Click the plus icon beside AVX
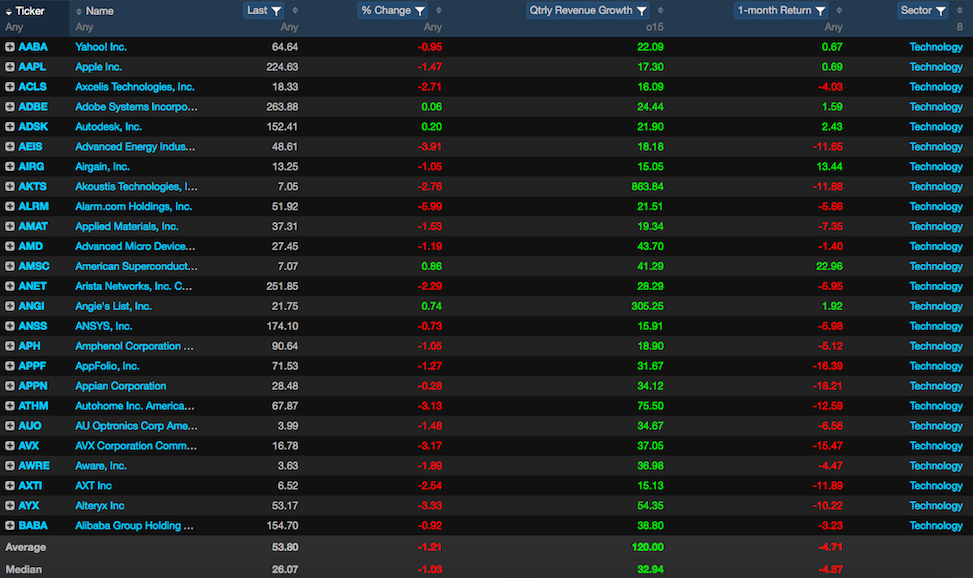The height and width of the screenshot is (578, 973). (x=10, y=445)
